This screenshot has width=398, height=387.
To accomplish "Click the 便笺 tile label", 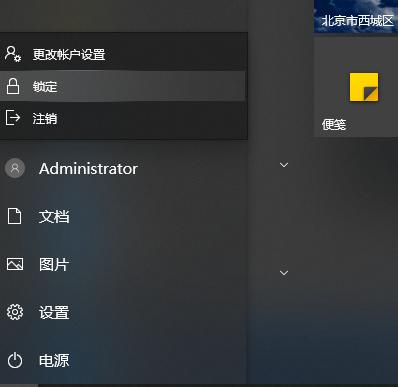I will (334, 125).
